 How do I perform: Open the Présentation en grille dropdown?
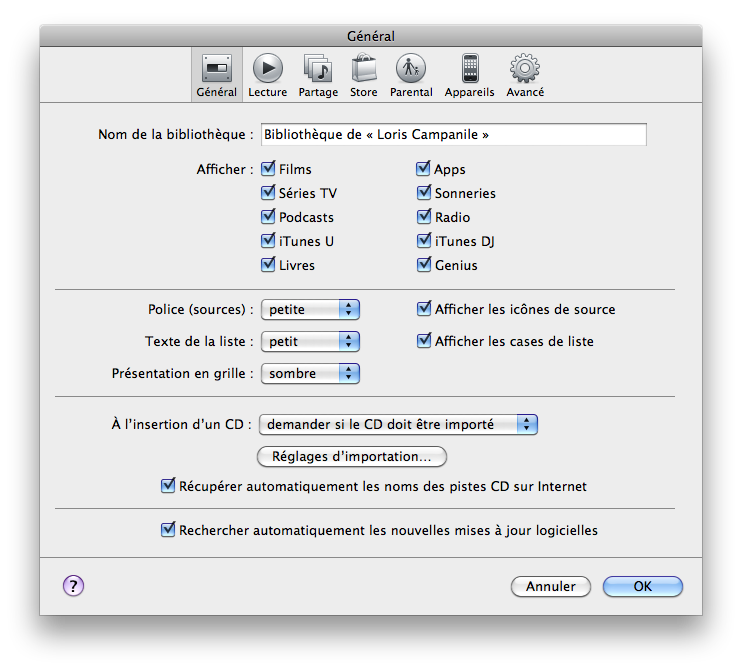(310, 373)
